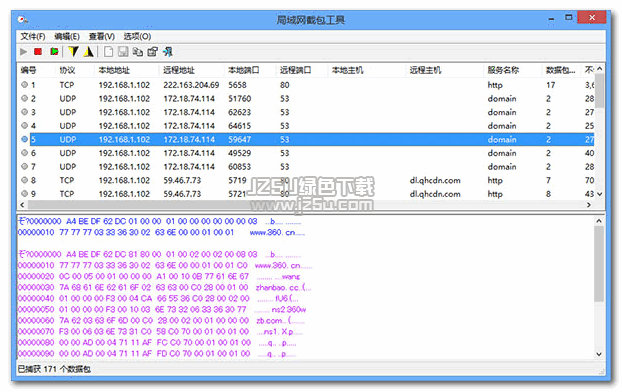Select row 2 status circle icon
Image resolution: width=622 pixels, height=392 pixels.
coord(25,98)
